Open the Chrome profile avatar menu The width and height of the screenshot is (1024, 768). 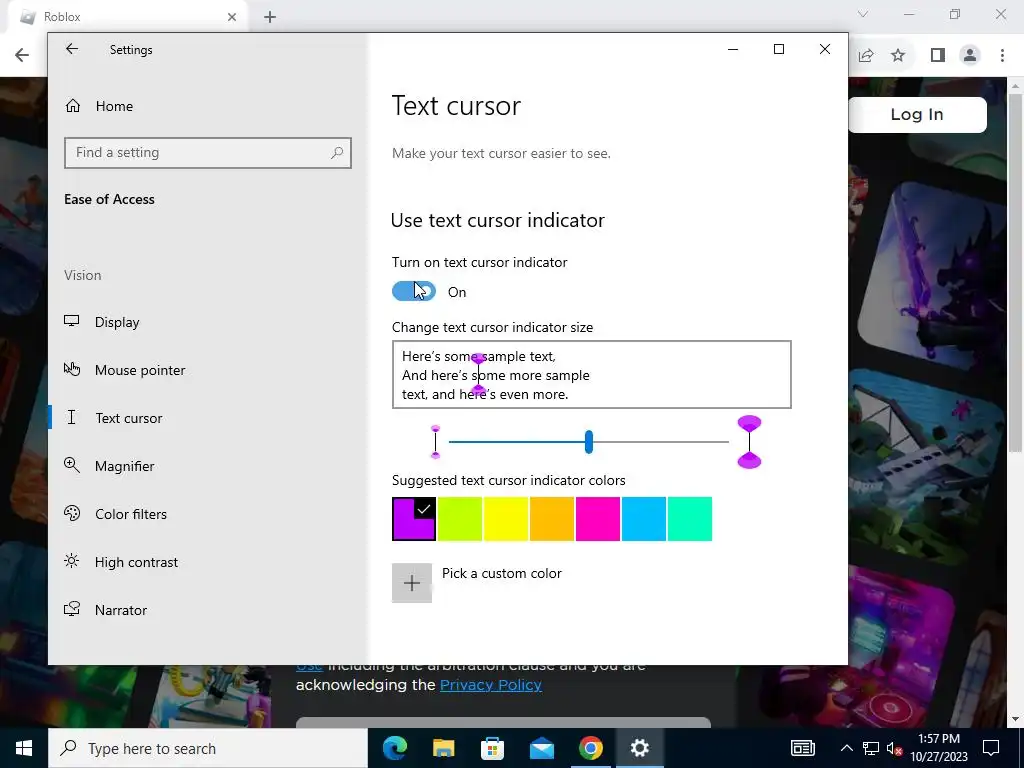[x=970, y=56]
